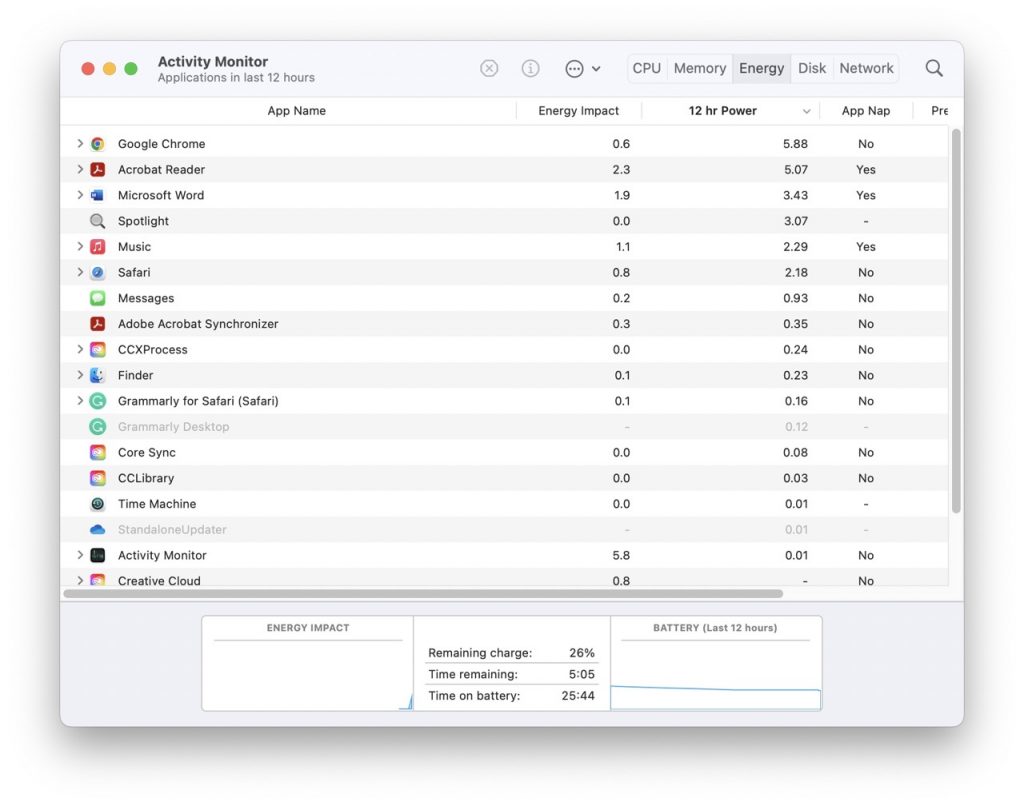The width and height of the screenshot is (1024, 806).
Task: Expand the CCXProcess process group
Action: [80, 349]
